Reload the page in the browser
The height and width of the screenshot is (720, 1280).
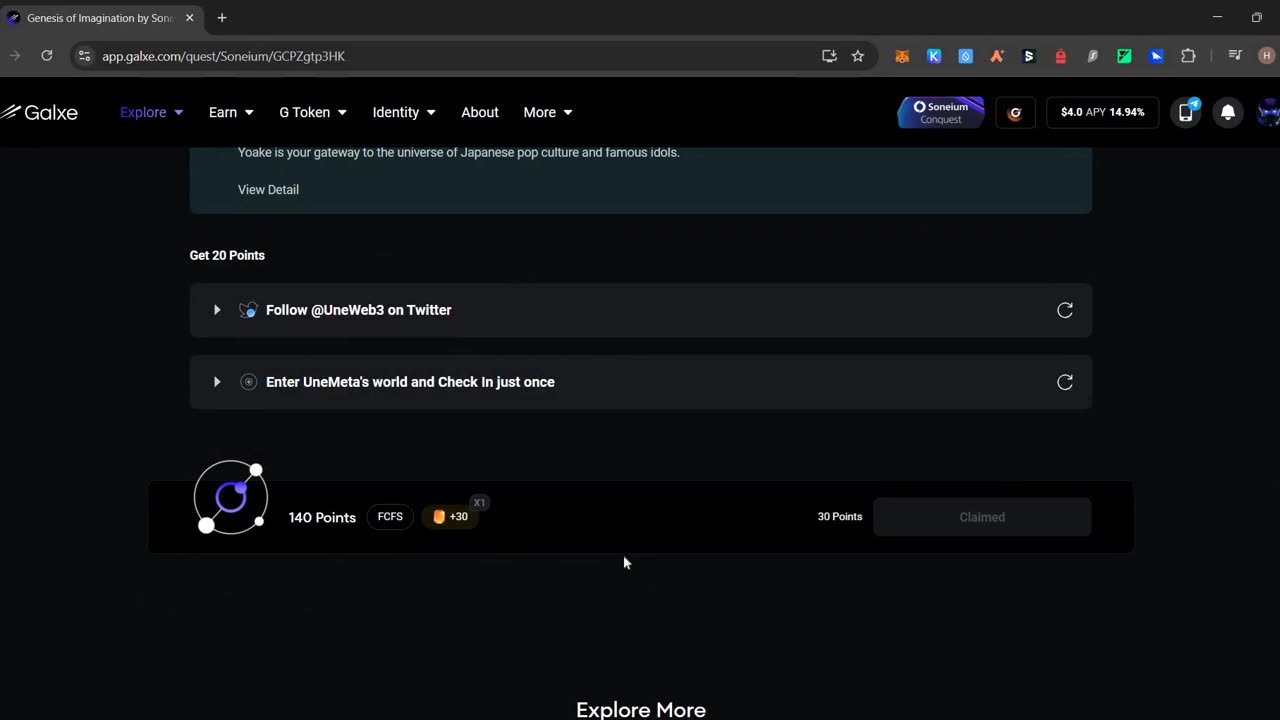pyautogui.click(x=46, y=56)
